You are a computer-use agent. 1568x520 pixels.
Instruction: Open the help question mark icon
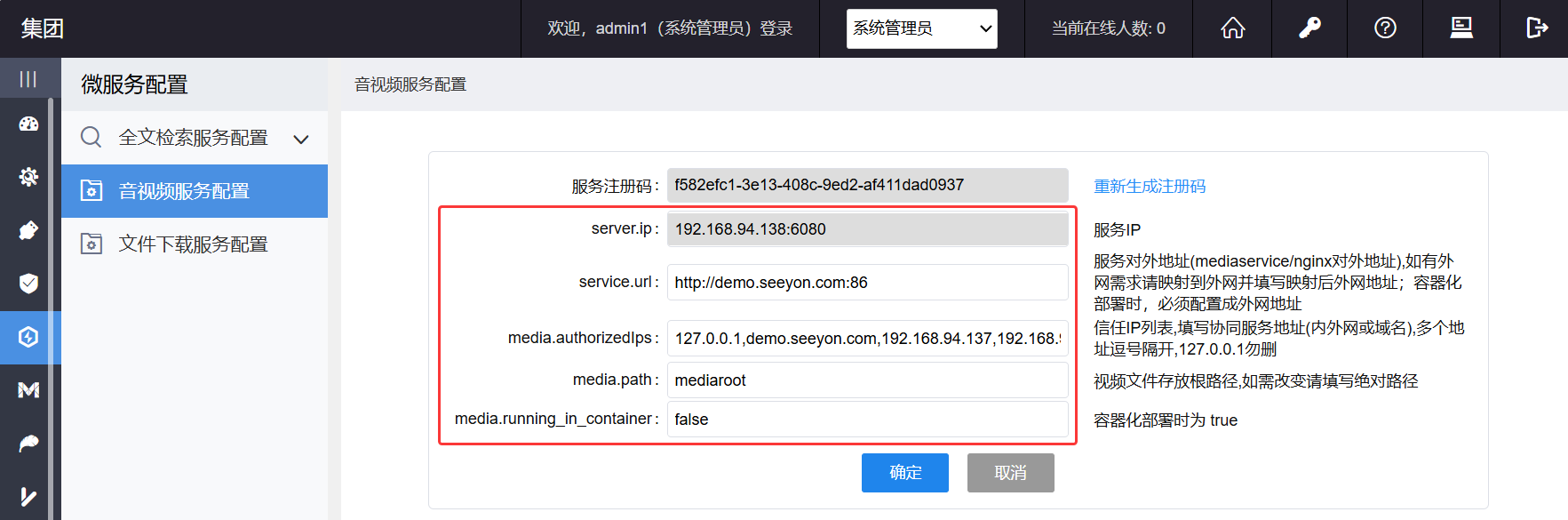coord(1385,28)
